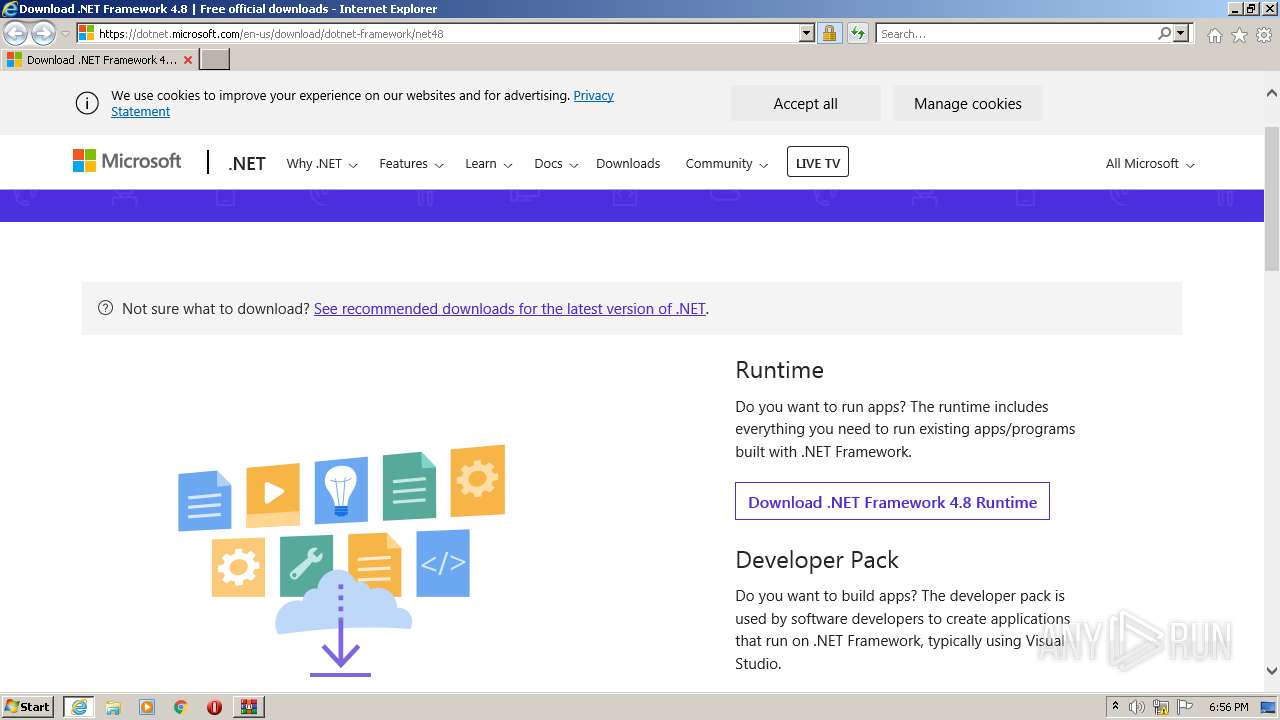Show hidden tray icons arrow

tap(1115, 707)
